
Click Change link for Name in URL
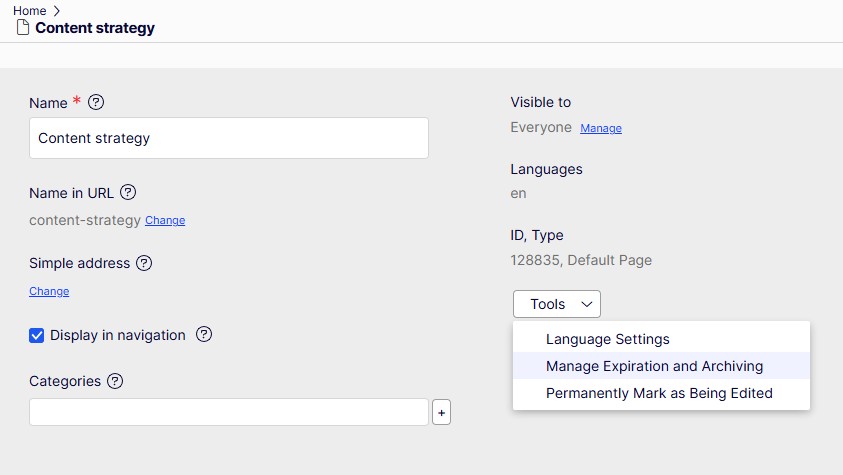[165, 220]
